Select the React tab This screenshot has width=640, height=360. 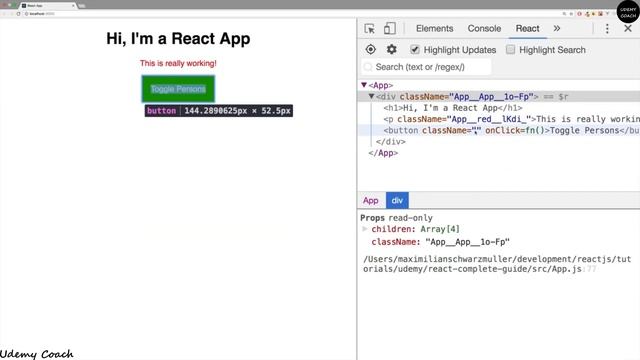pyautogui.click(x=527, y=29)
